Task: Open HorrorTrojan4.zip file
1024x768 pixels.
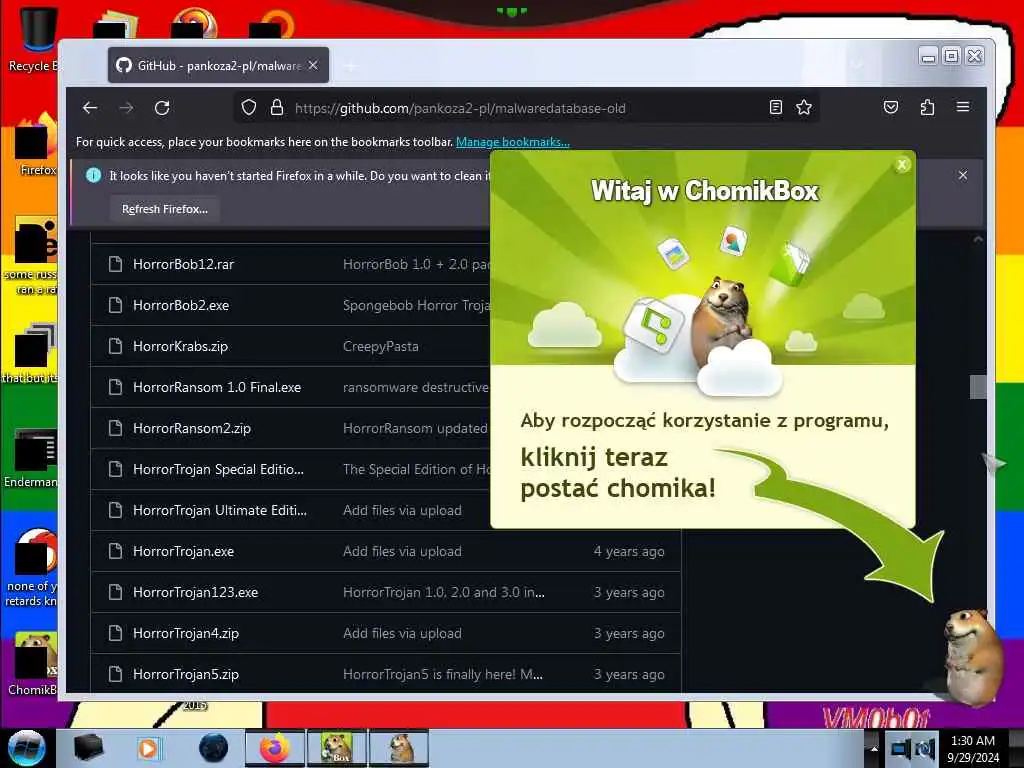Action: coord(186,633)
